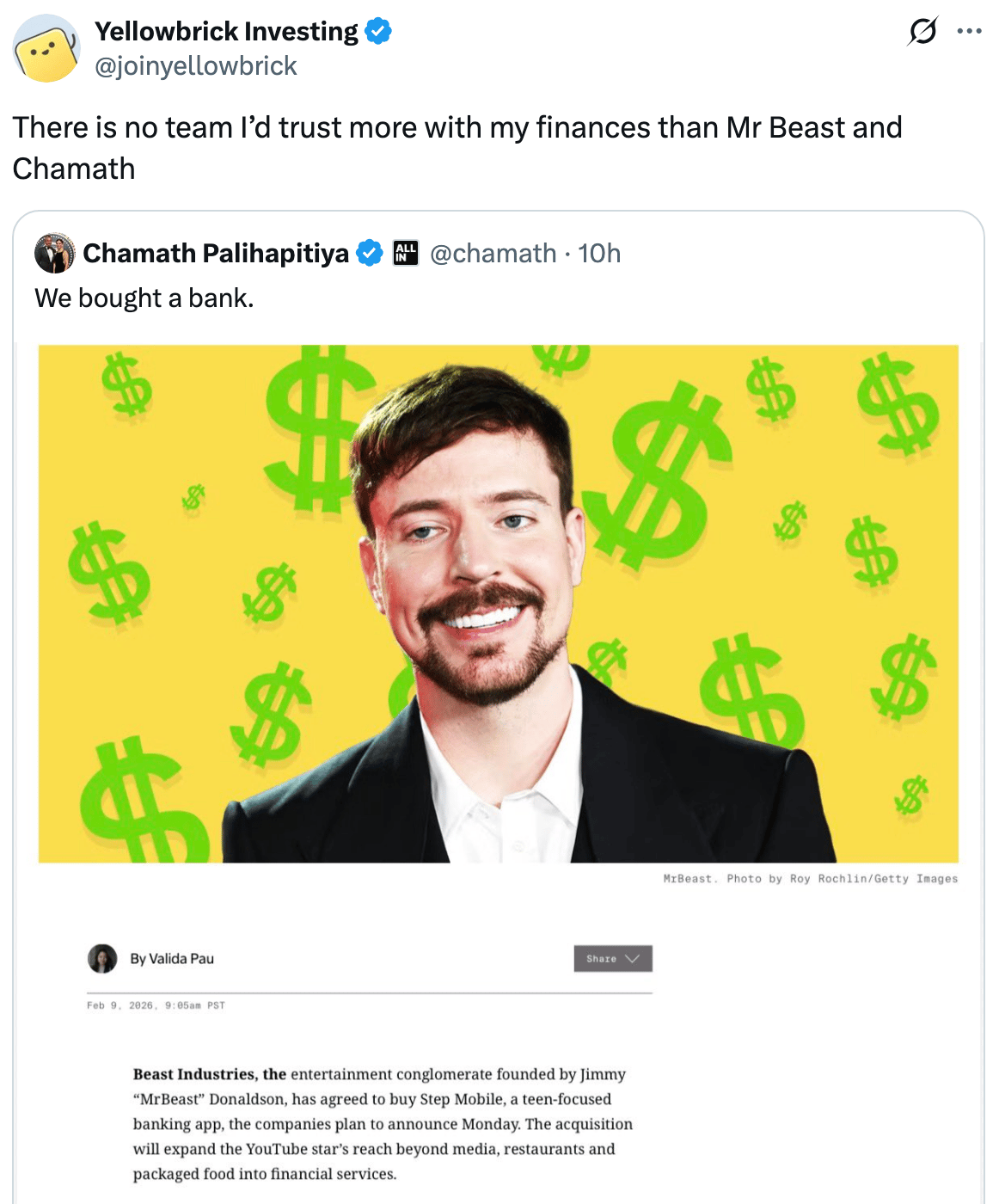Image resolution: width=999 pixels, height=1204 pixels.
Task: Click Yellowbrick Investing profile avatar
Action: (46, 48)
